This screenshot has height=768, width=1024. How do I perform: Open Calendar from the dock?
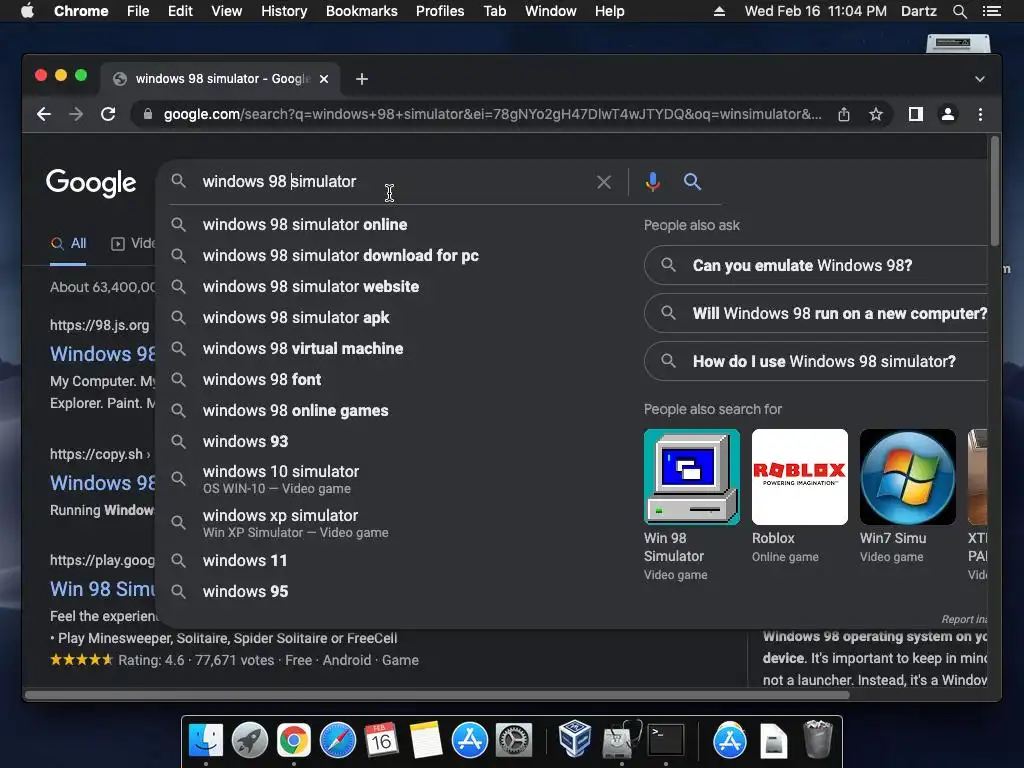(381, 740)
